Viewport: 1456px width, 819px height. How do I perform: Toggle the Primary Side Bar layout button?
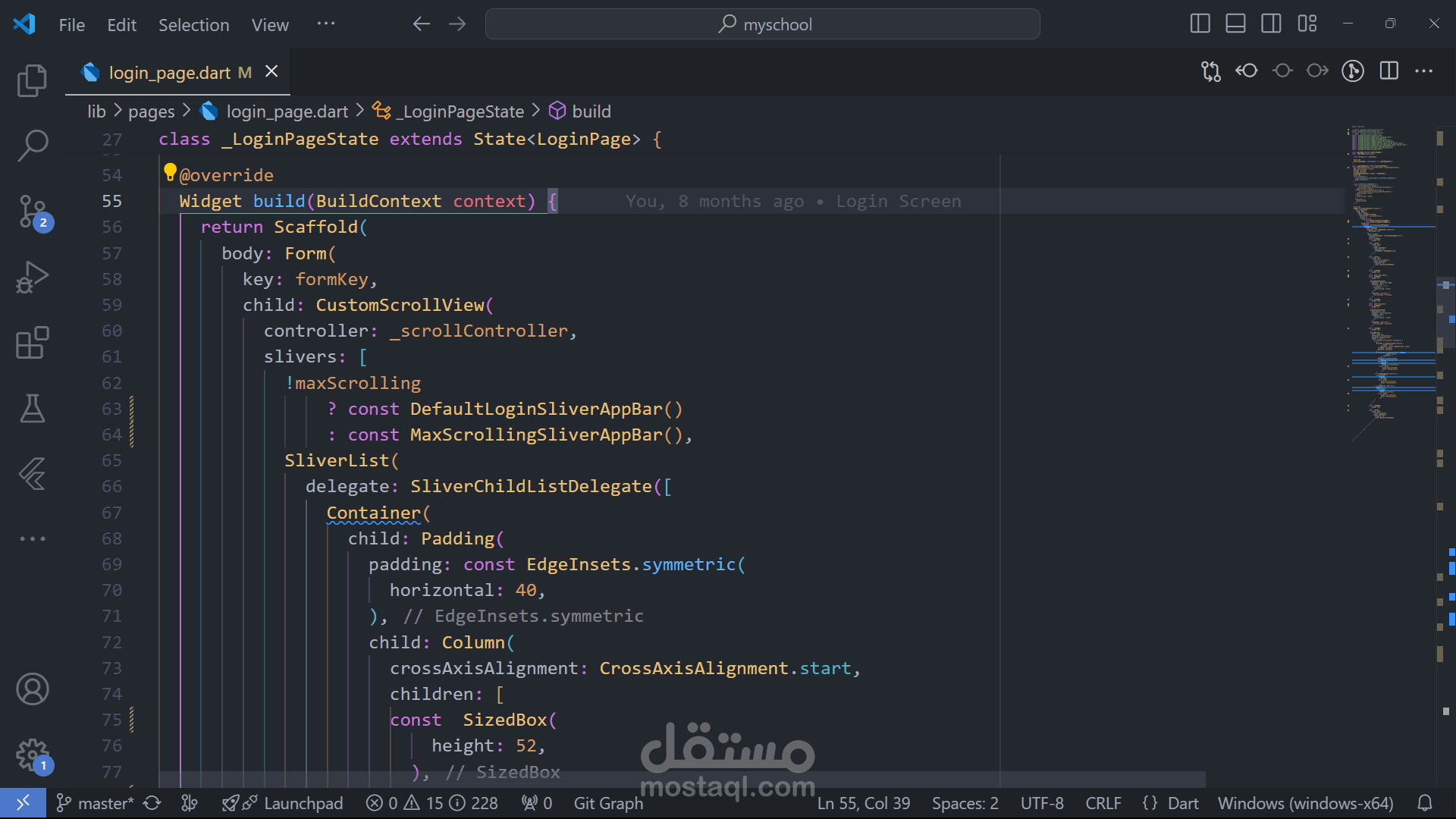[1200, 24]
